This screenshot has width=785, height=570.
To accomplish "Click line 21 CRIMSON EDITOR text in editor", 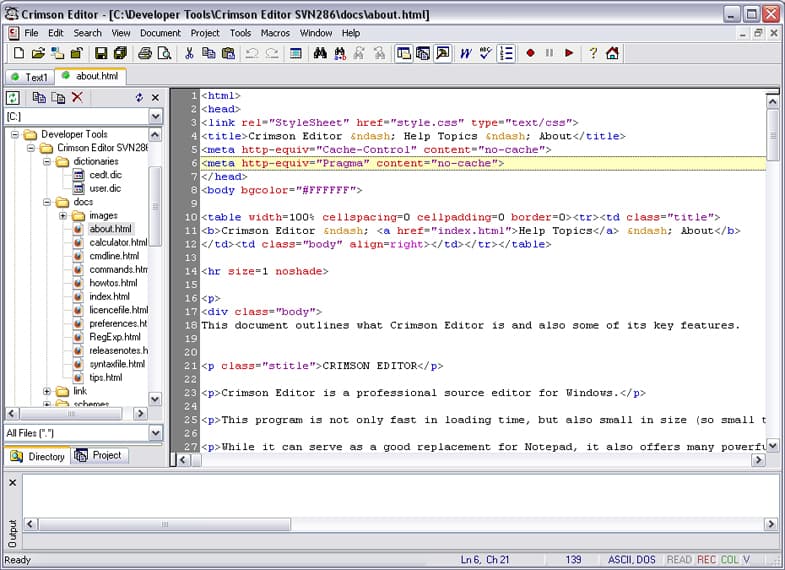I will coord(369,366).
